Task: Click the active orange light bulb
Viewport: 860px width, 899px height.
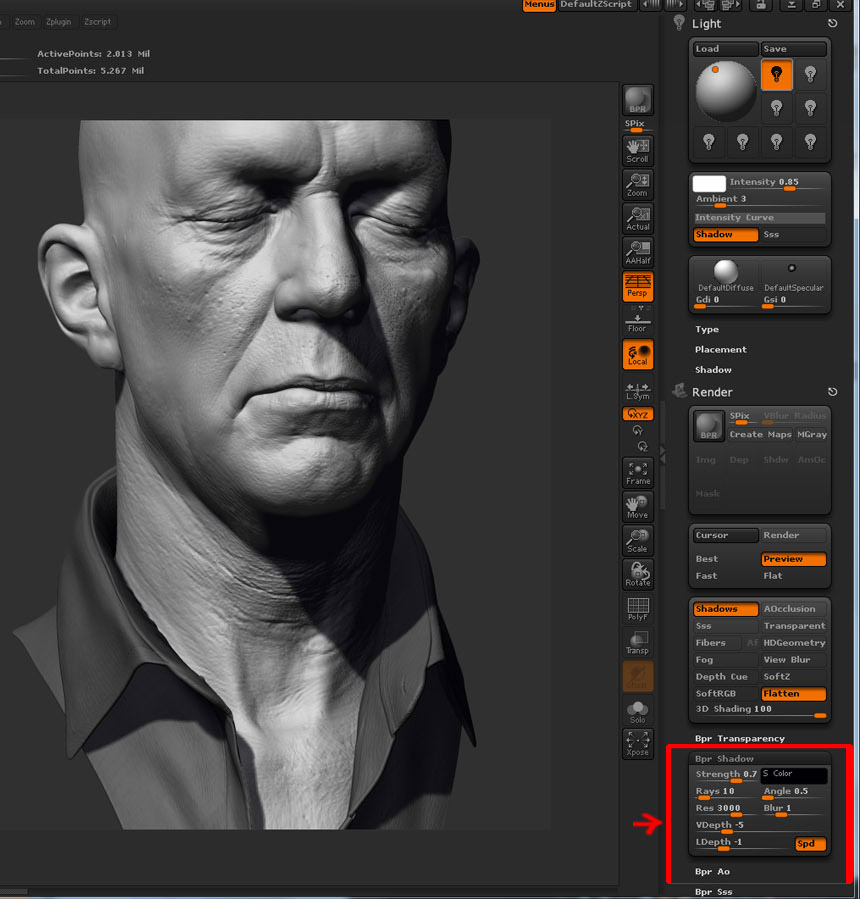Action: coord(777,74)
